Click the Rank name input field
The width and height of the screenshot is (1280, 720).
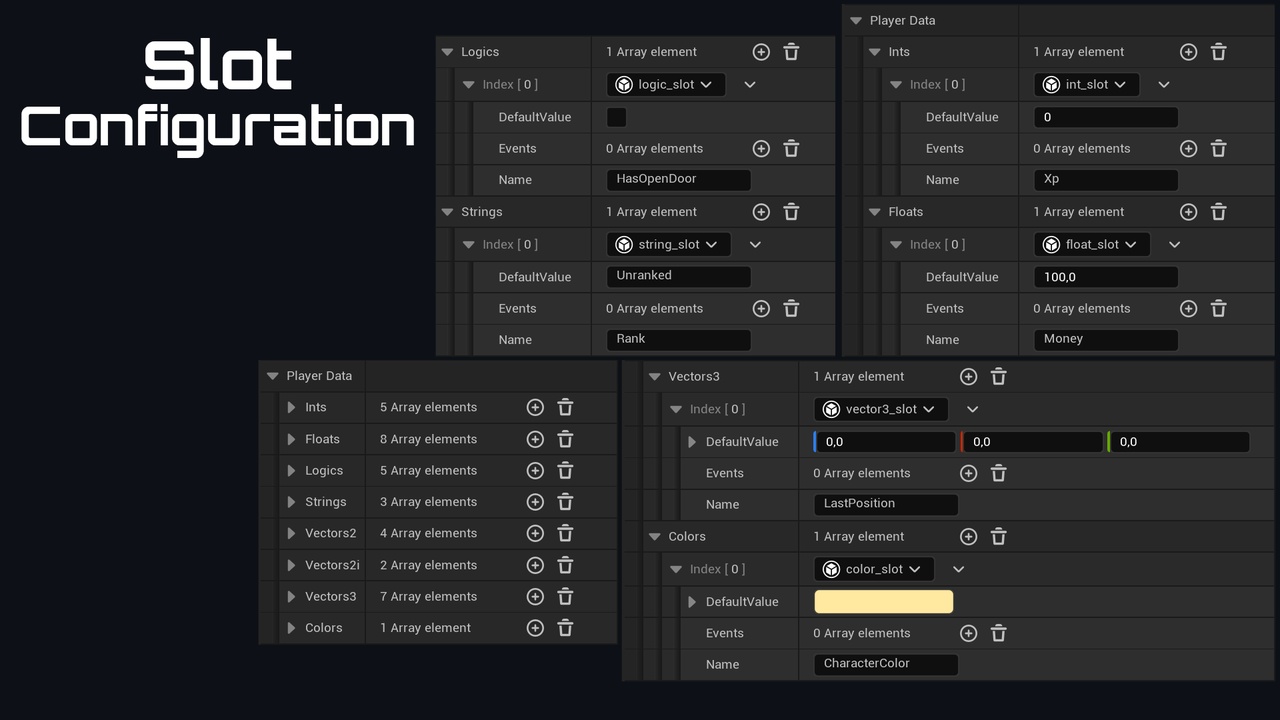(x=678, y=339)
